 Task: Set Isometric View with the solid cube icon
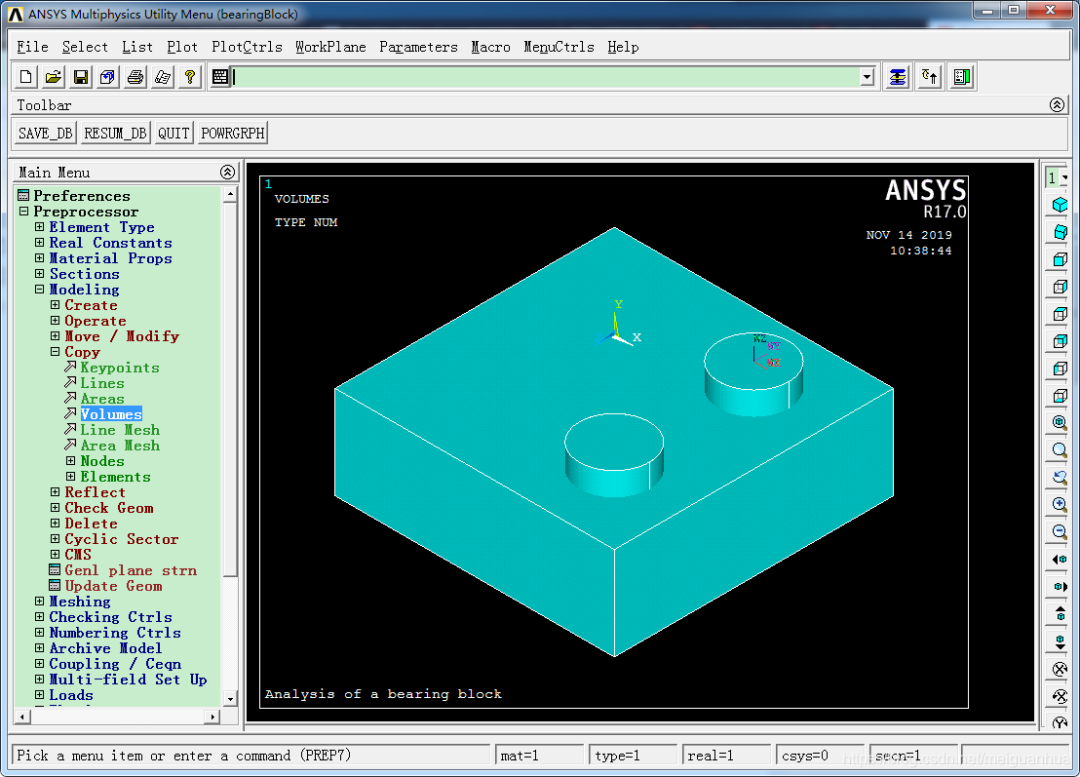click(1059, 205)
